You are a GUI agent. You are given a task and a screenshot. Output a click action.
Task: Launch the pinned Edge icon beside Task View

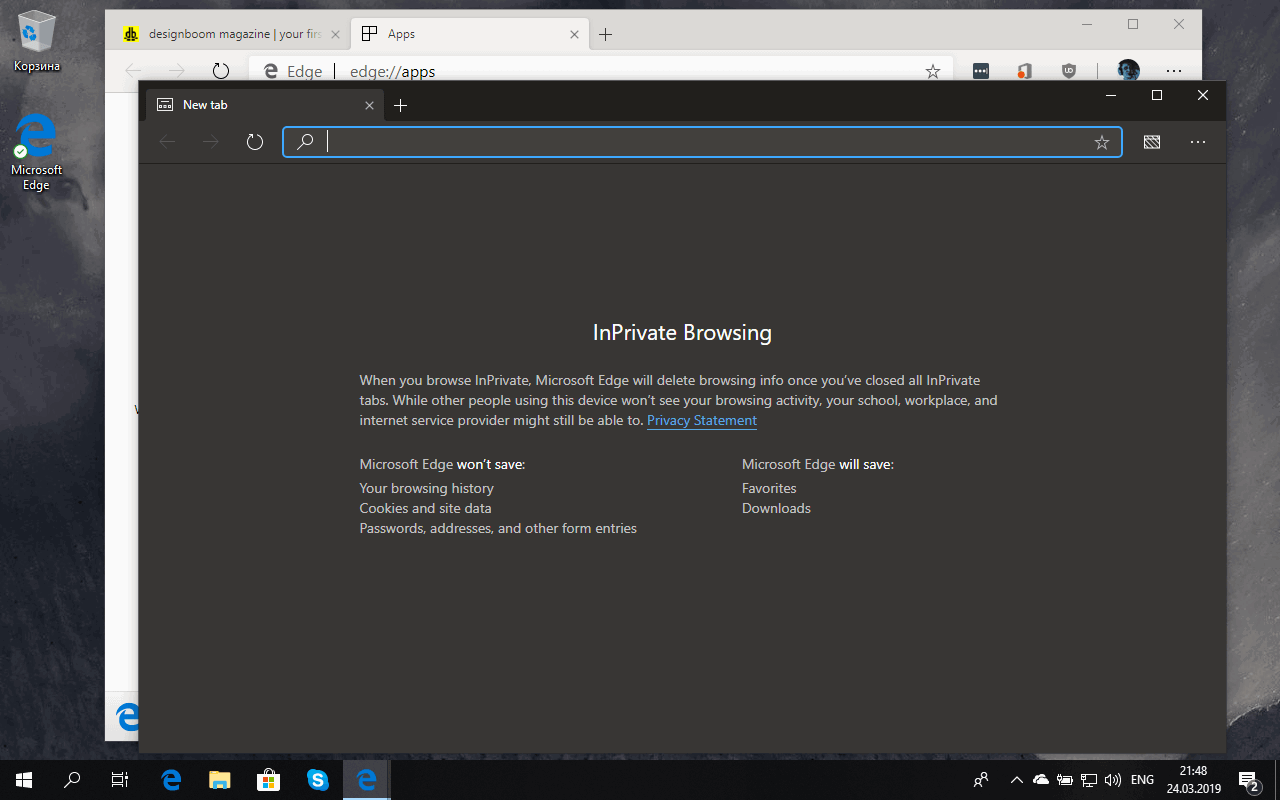[x=171, y=780]
